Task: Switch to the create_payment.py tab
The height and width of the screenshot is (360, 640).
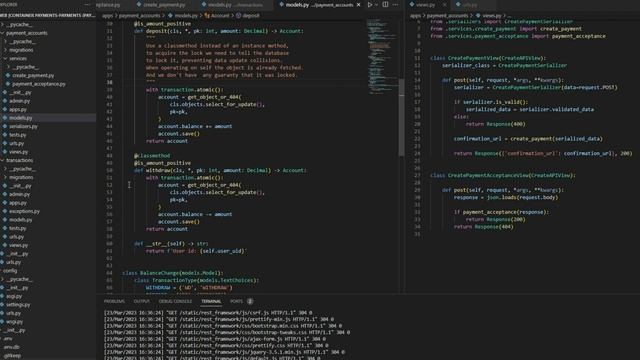Action: (x=164, y=5)
